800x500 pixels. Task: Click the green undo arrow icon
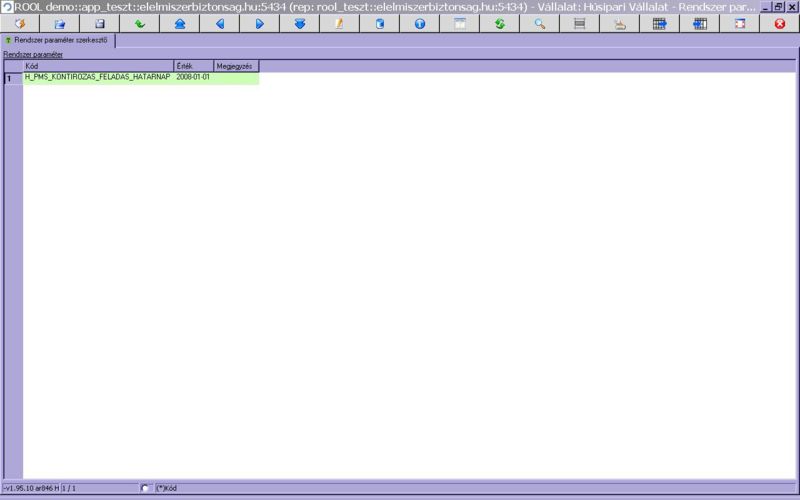140,23
